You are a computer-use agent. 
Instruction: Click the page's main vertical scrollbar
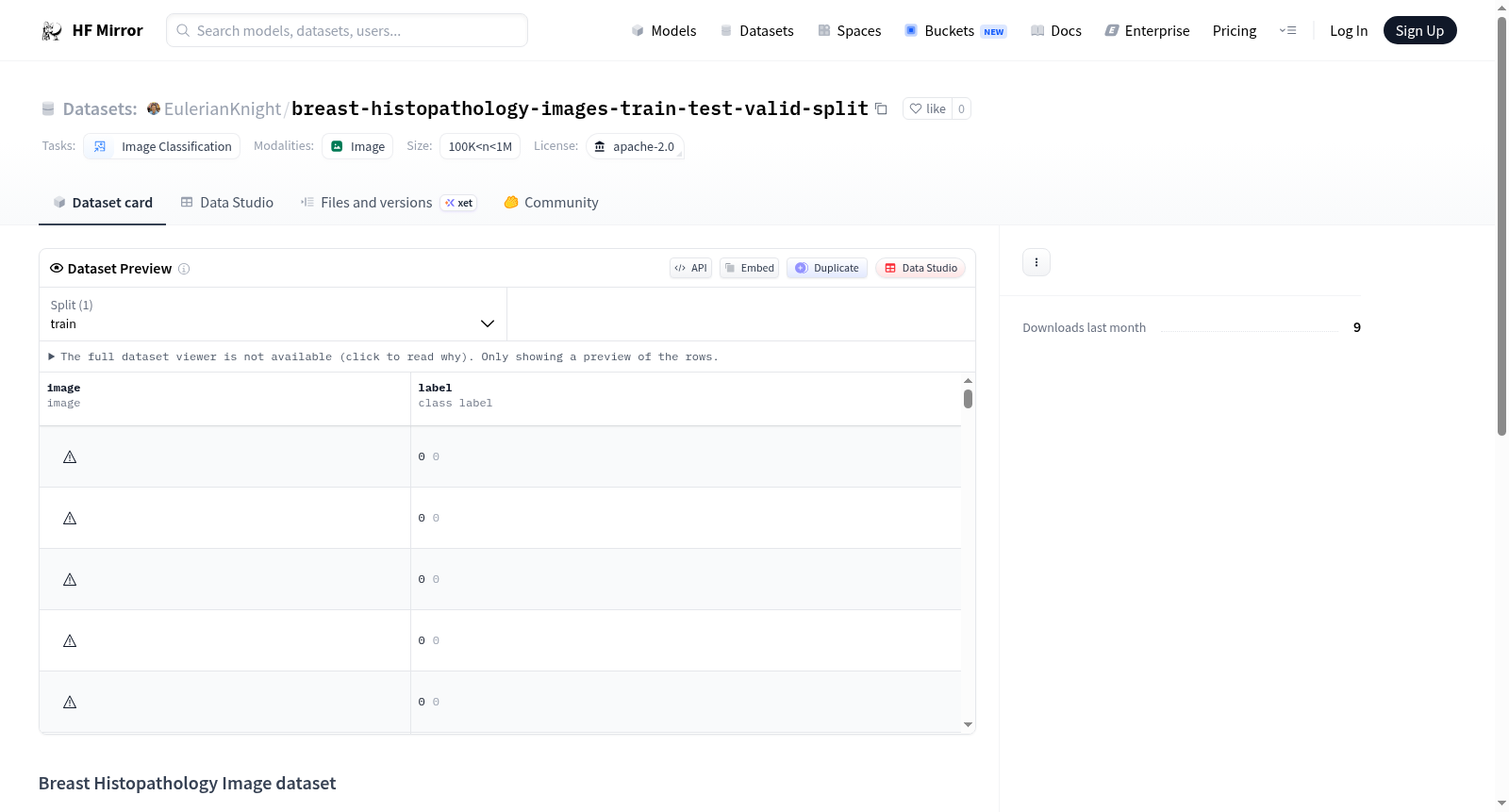[1502, 226]
